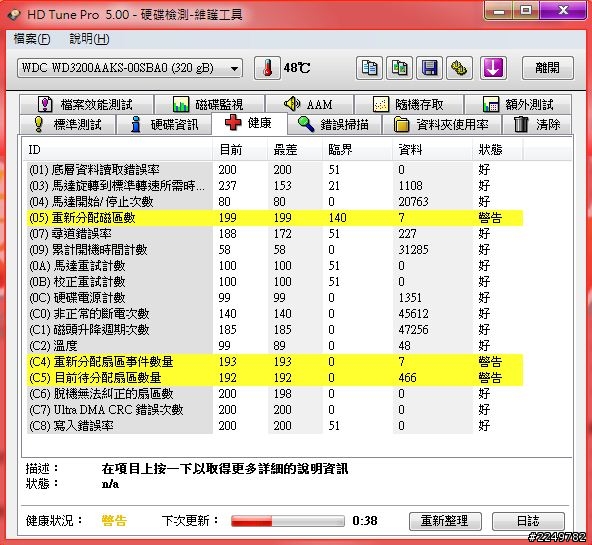
Task: Select row (07) 尋道錯誤率
Action: point(274,234)
